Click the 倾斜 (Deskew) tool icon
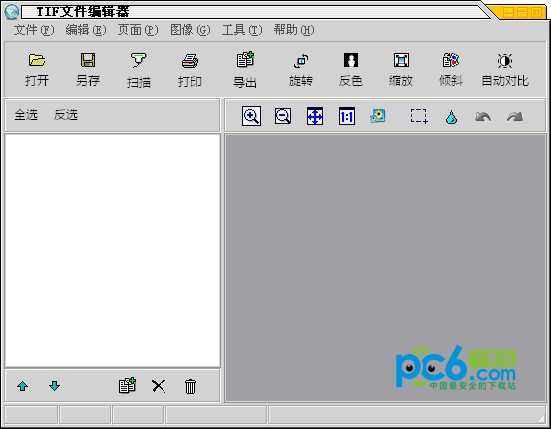 tap(451, 60)
